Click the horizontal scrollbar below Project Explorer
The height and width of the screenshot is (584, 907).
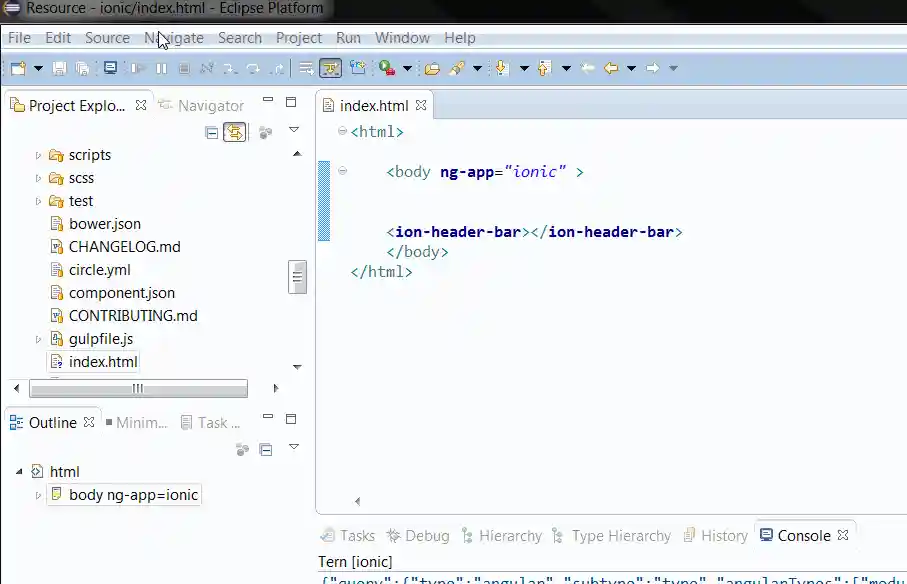[139, 389]
